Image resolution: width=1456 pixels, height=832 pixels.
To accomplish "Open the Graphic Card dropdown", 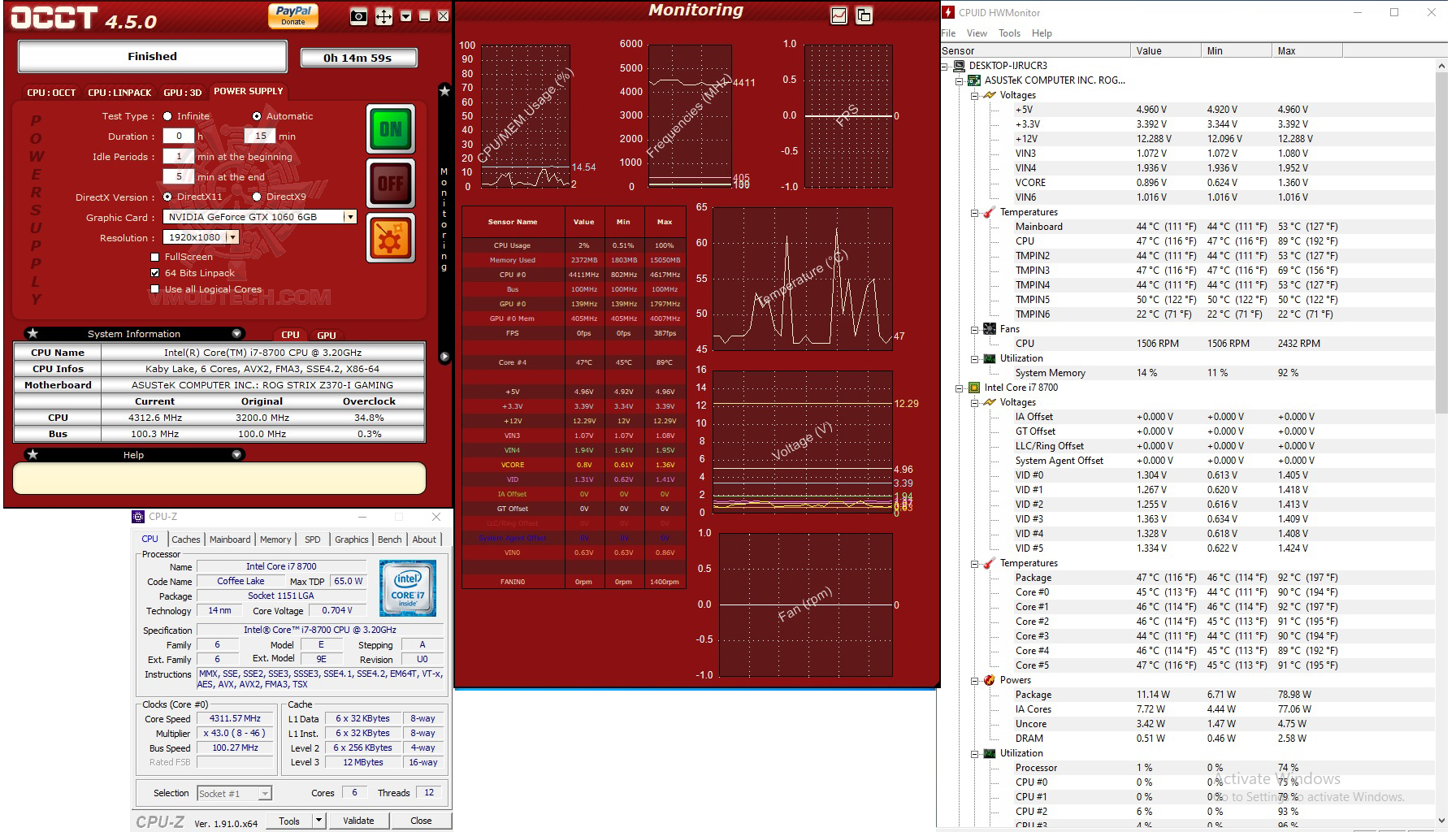I will [x=350, y=217].
